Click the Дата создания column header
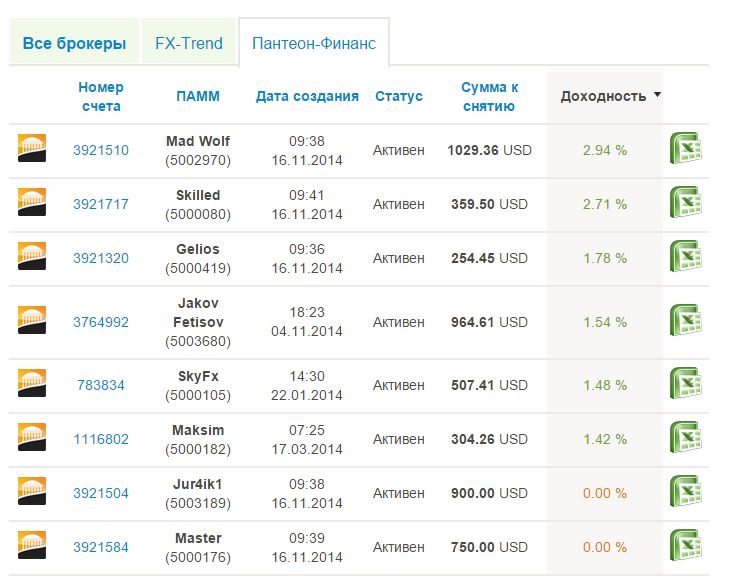The image size is (730, 587). tap(307, 97)
